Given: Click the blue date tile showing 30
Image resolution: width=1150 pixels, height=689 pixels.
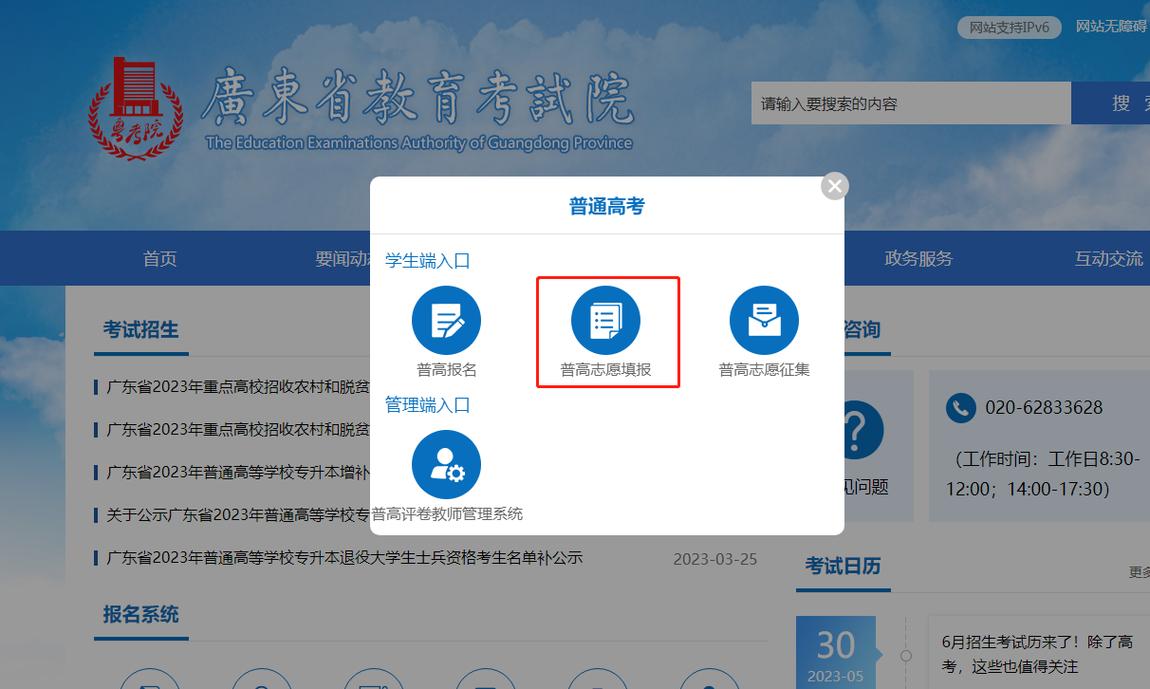Looking at the screenshot, I should point(835,648).
